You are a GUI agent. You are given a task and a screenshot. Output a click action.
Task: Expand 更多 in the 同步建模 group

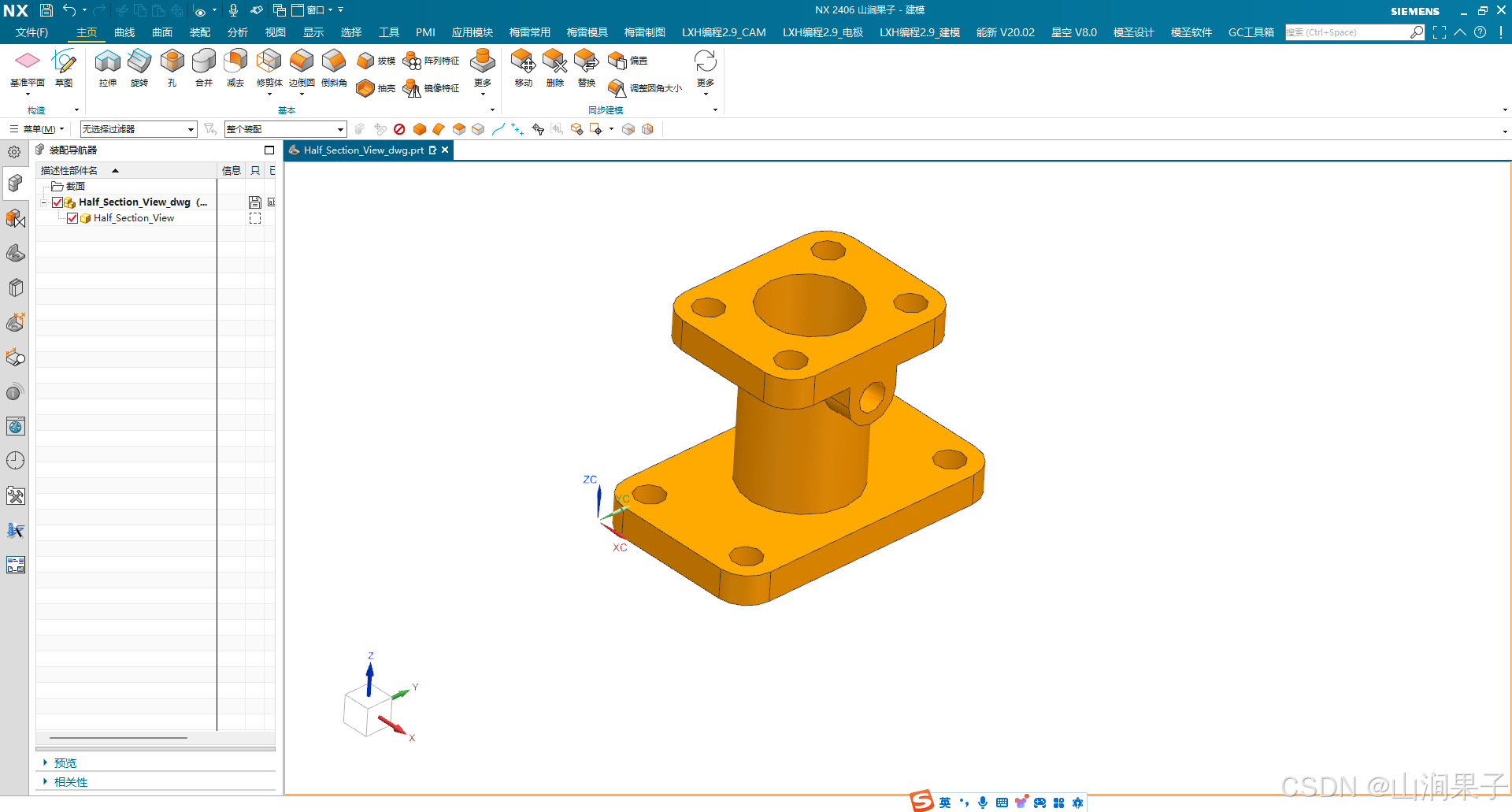click(706, 72)
